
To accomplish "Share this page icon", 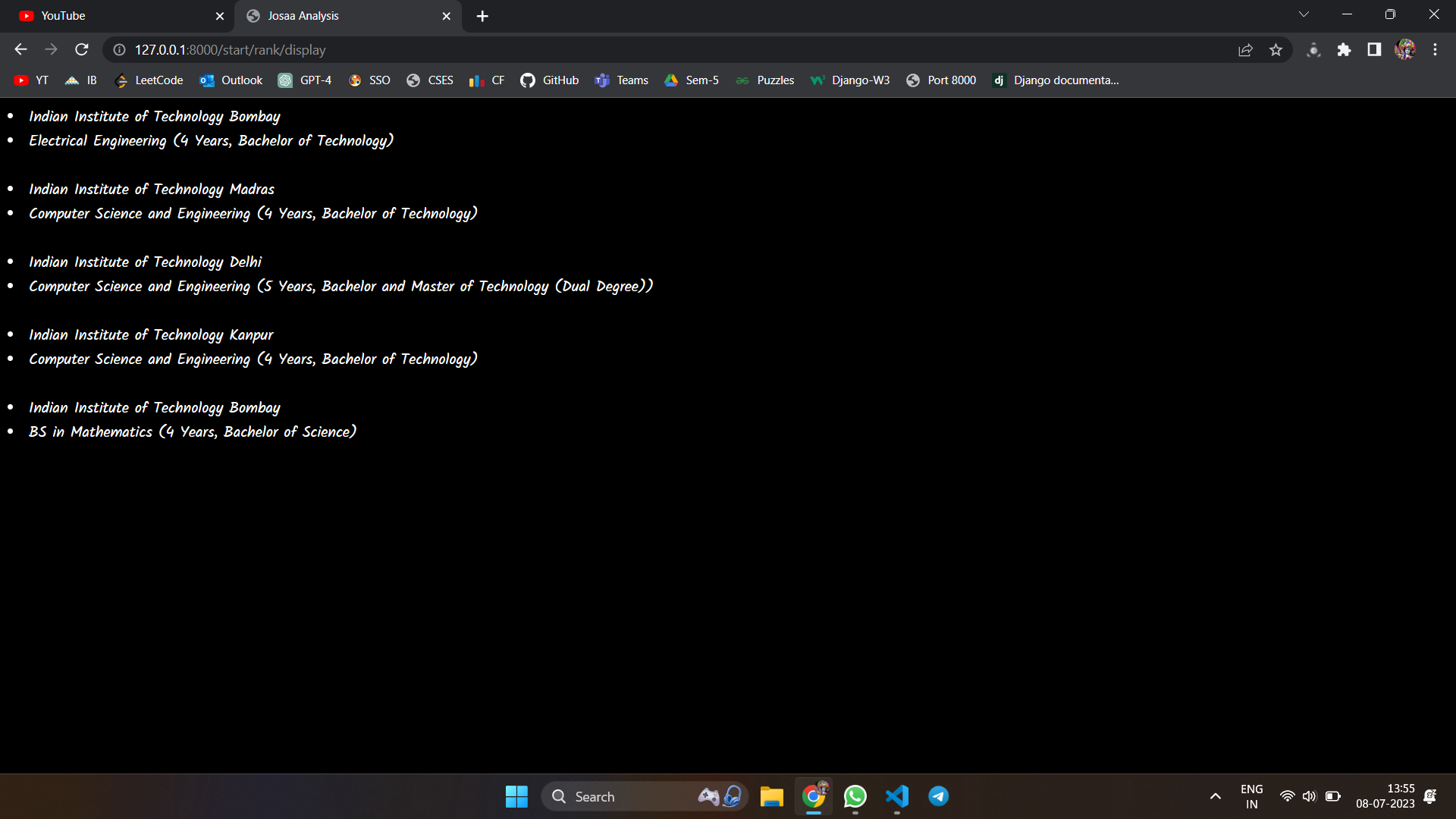I will 1245,49.
